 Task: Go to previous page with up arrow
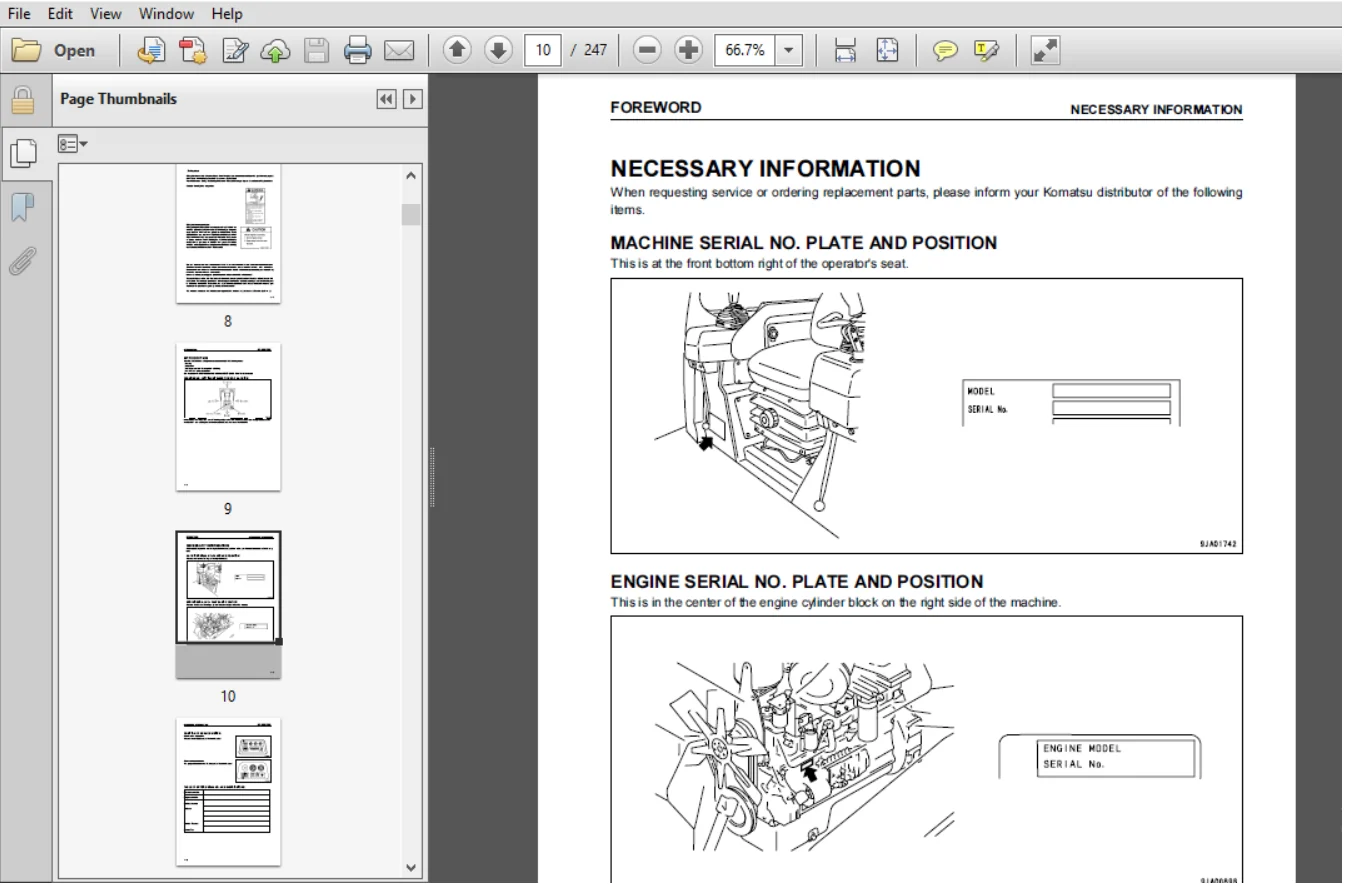[x=457, y=50]
